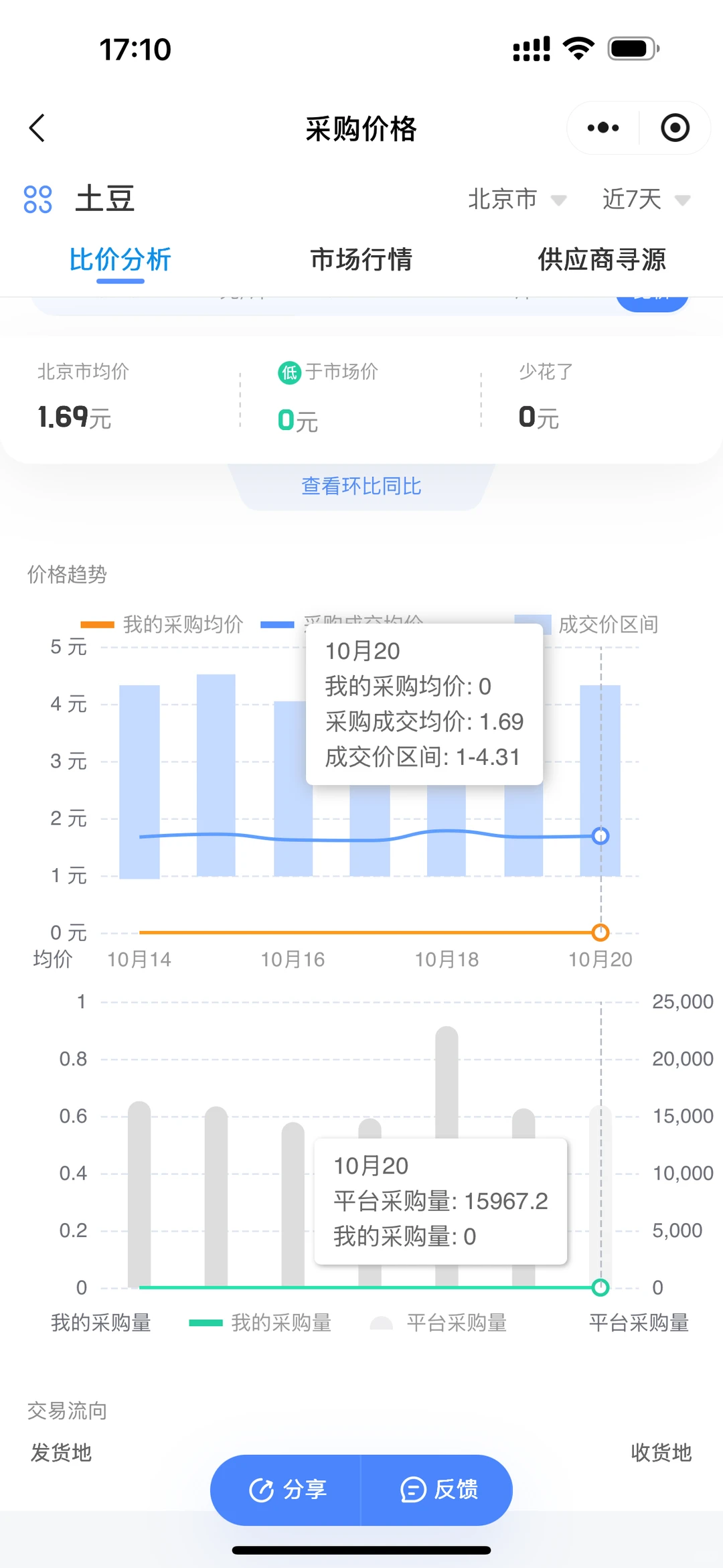Image resolution: width=723 pixels, height=1568 pixels.
Task: Tap the mini program close target icon
Action: click(675, 128)
